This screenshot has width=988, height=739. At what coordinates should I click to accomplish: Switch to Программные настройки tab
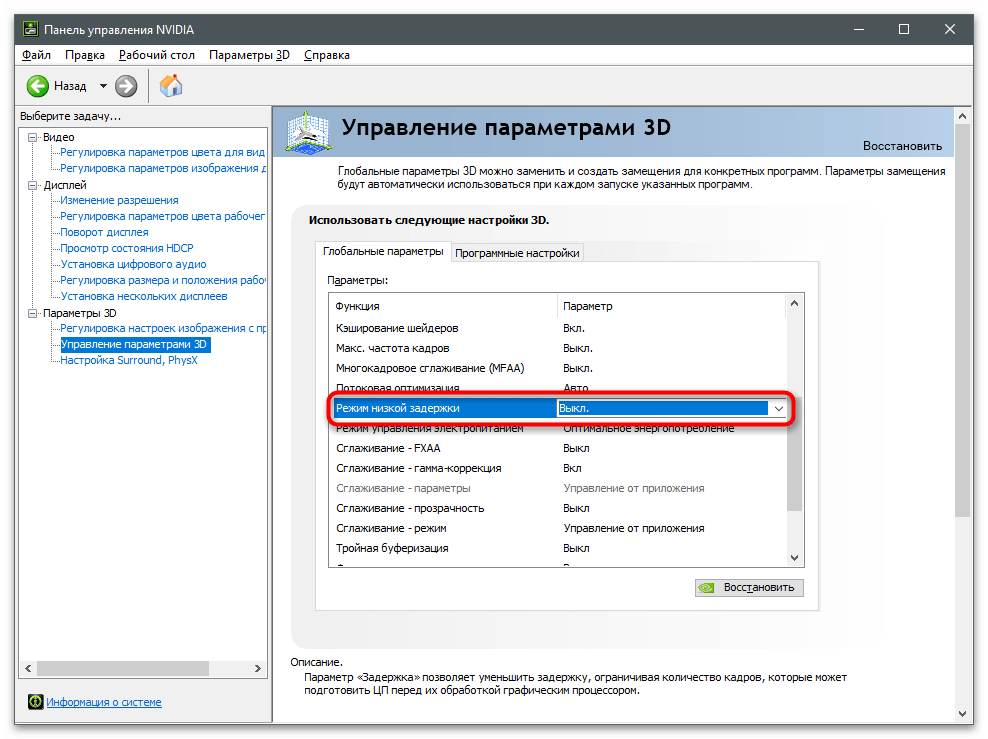click(517, 253)
